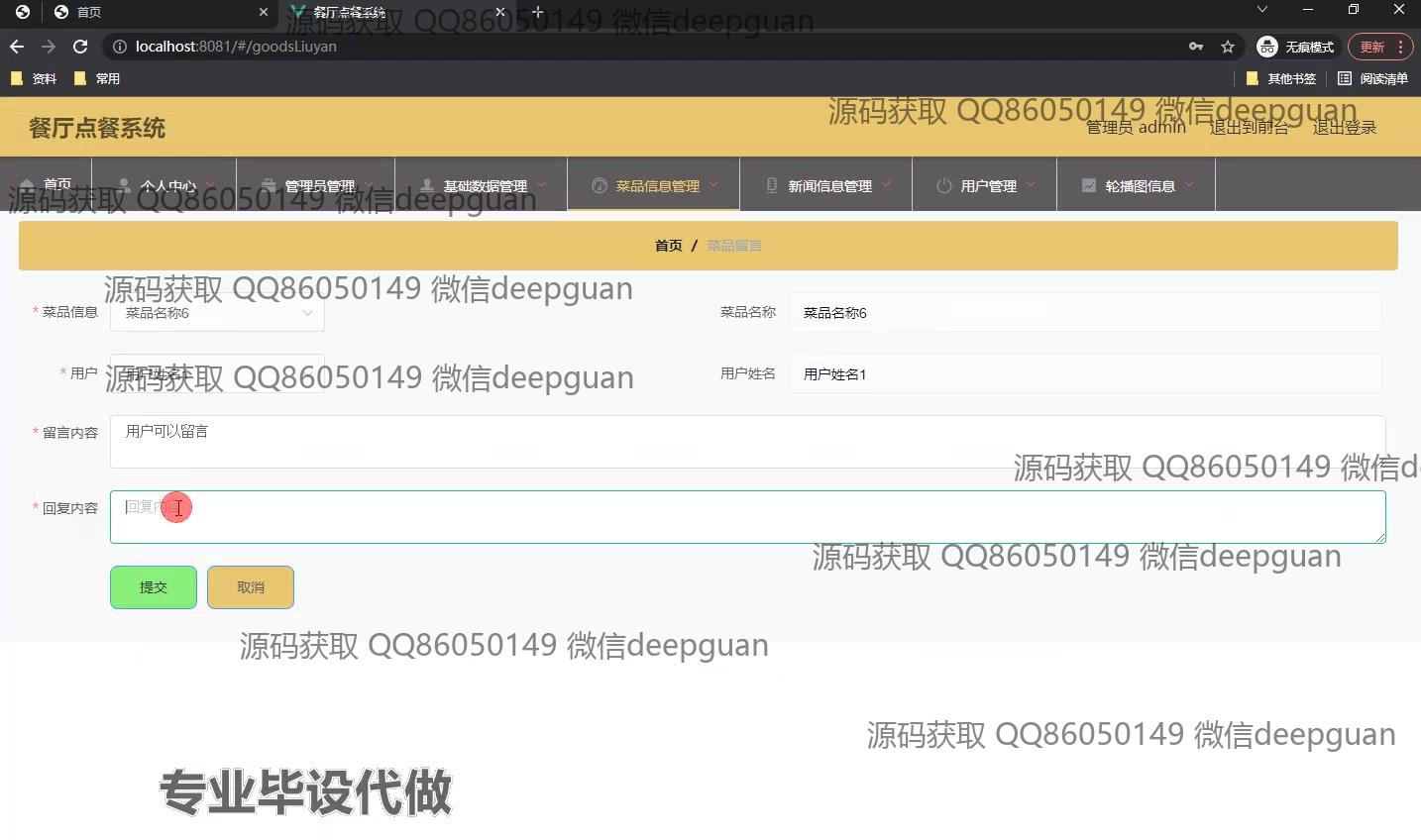This screenshot has width=1421, height=840.
Task: Open a new browser tab
Action: tap(537, 12)
